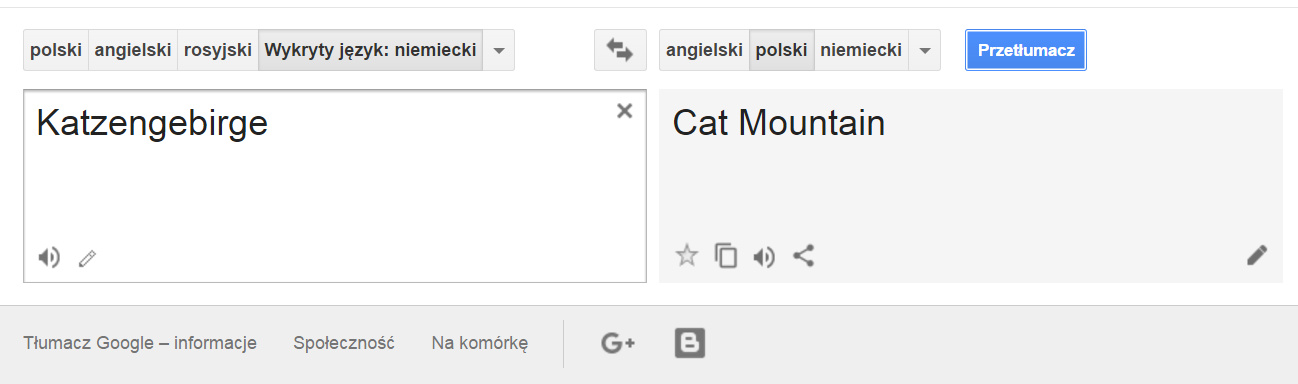Image resolution: width=1298 pixels, height=384 pixels.
Task: Copy the translation to clipboard
Action: pyautogui.click(x=726, y=256)
